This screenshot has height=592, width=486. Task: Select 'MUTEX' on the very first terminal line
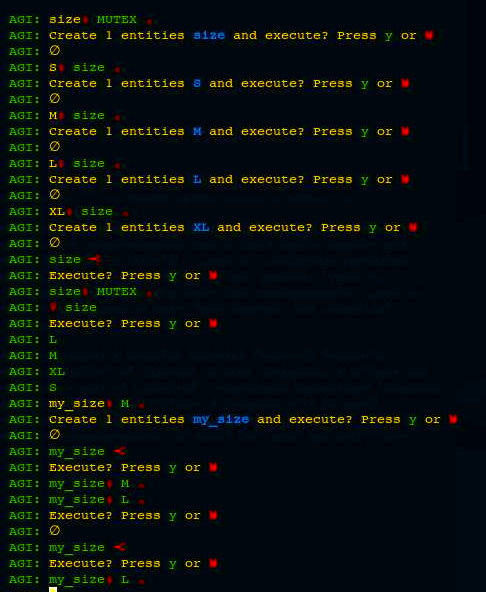[x=117, y=20]
